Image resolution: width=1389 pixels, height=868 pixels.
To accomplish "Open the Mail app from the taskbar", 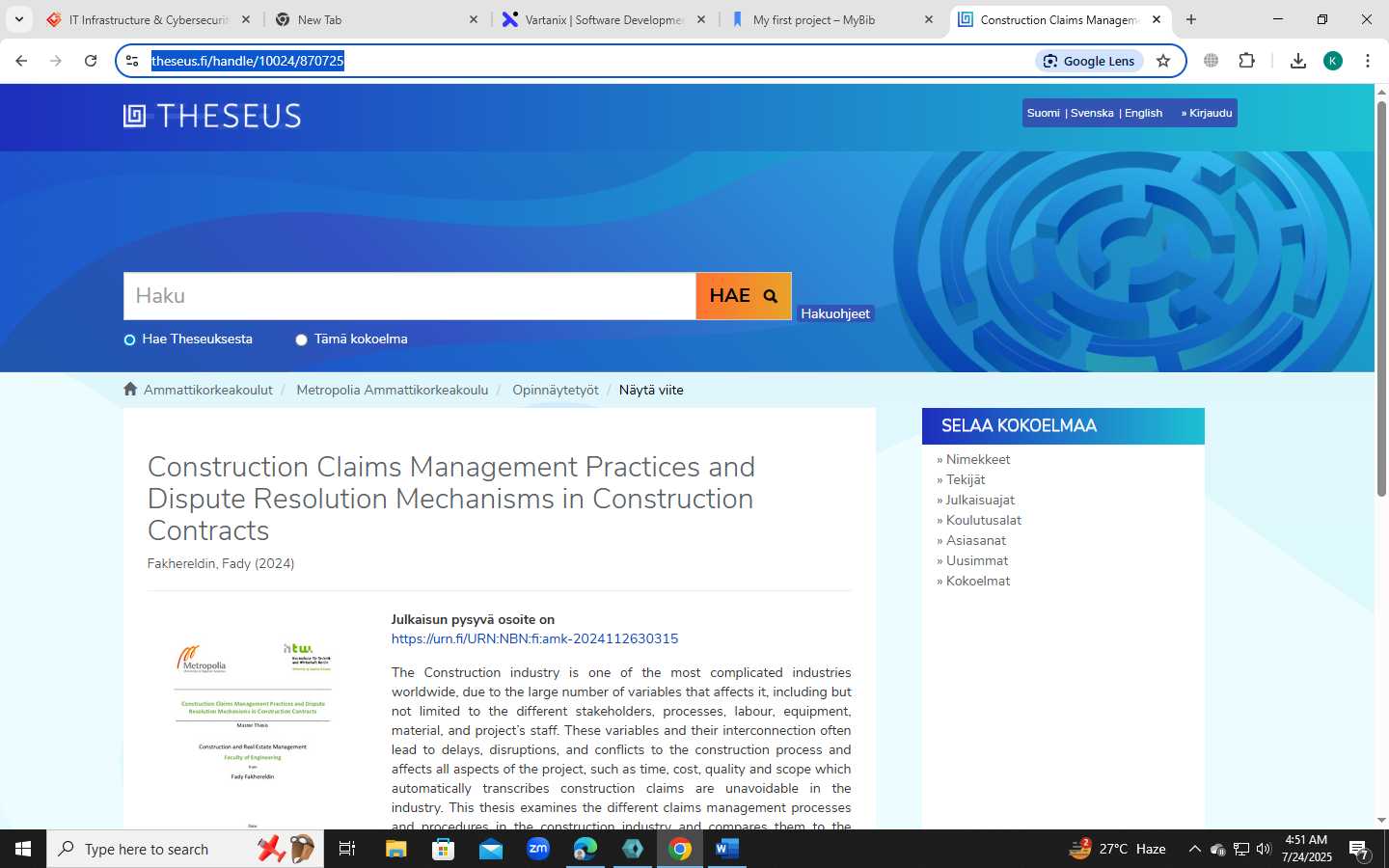I will point(490,849).
